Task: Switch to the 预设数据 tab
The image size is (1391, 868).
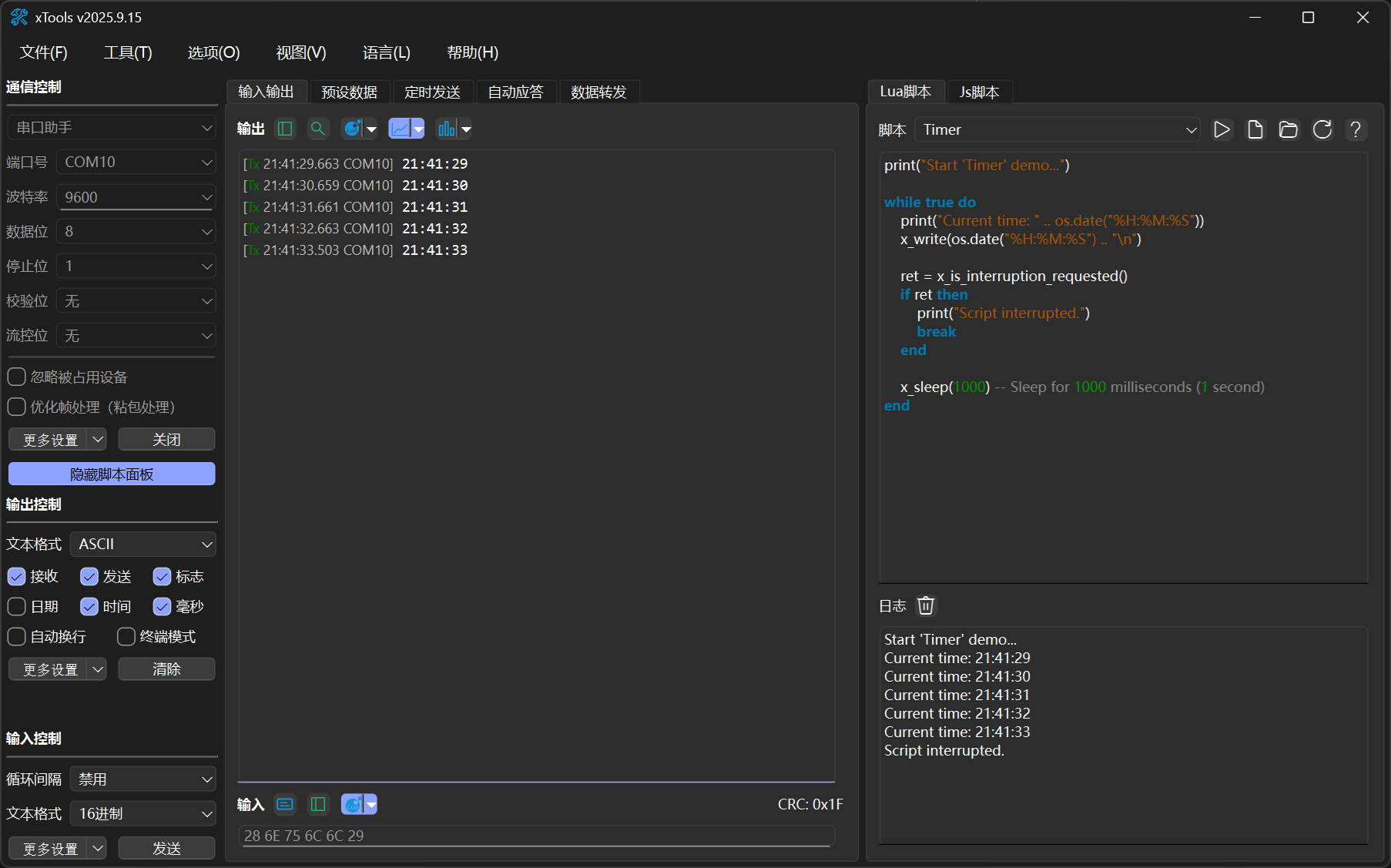Action: [x=349, y=92]
